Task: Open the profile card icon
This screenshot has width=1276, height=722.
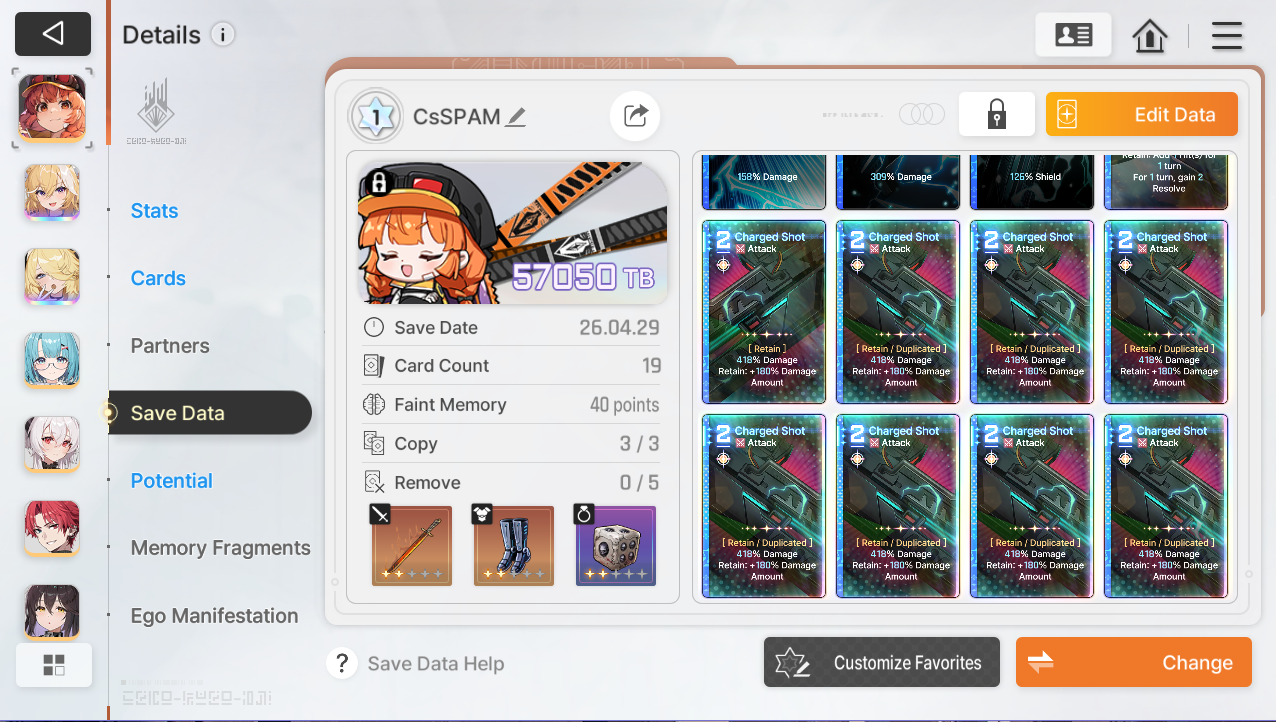Action: (1073, 35)
